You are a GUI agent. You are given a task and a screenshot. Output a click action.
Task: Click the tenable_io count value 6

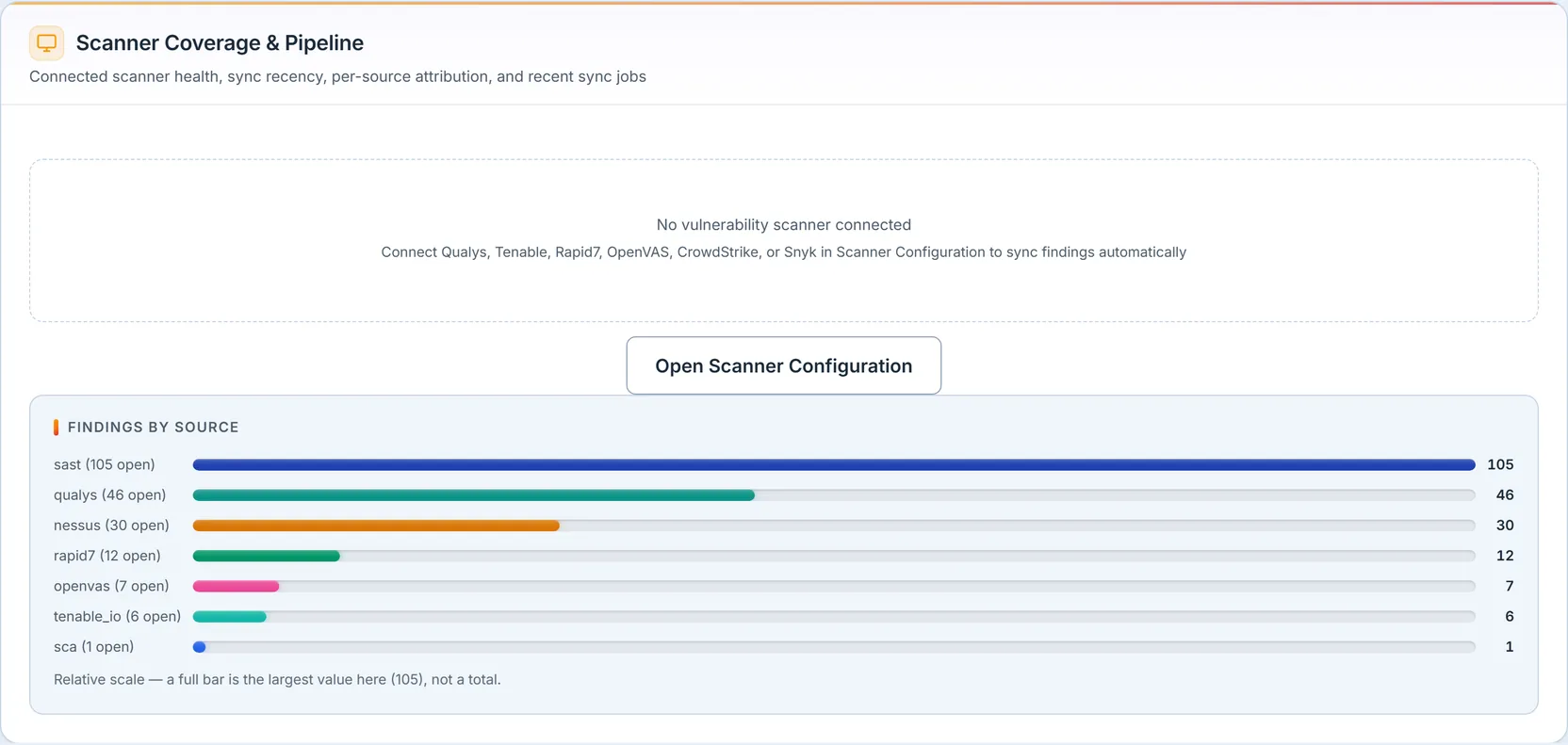click(1510, 616)
